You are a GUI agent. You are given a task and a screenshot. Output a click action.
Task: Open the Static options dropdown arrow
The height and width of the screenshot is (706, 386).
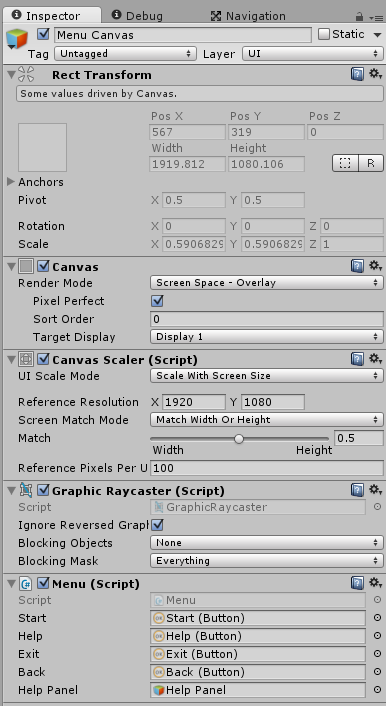tap(377, 35)
